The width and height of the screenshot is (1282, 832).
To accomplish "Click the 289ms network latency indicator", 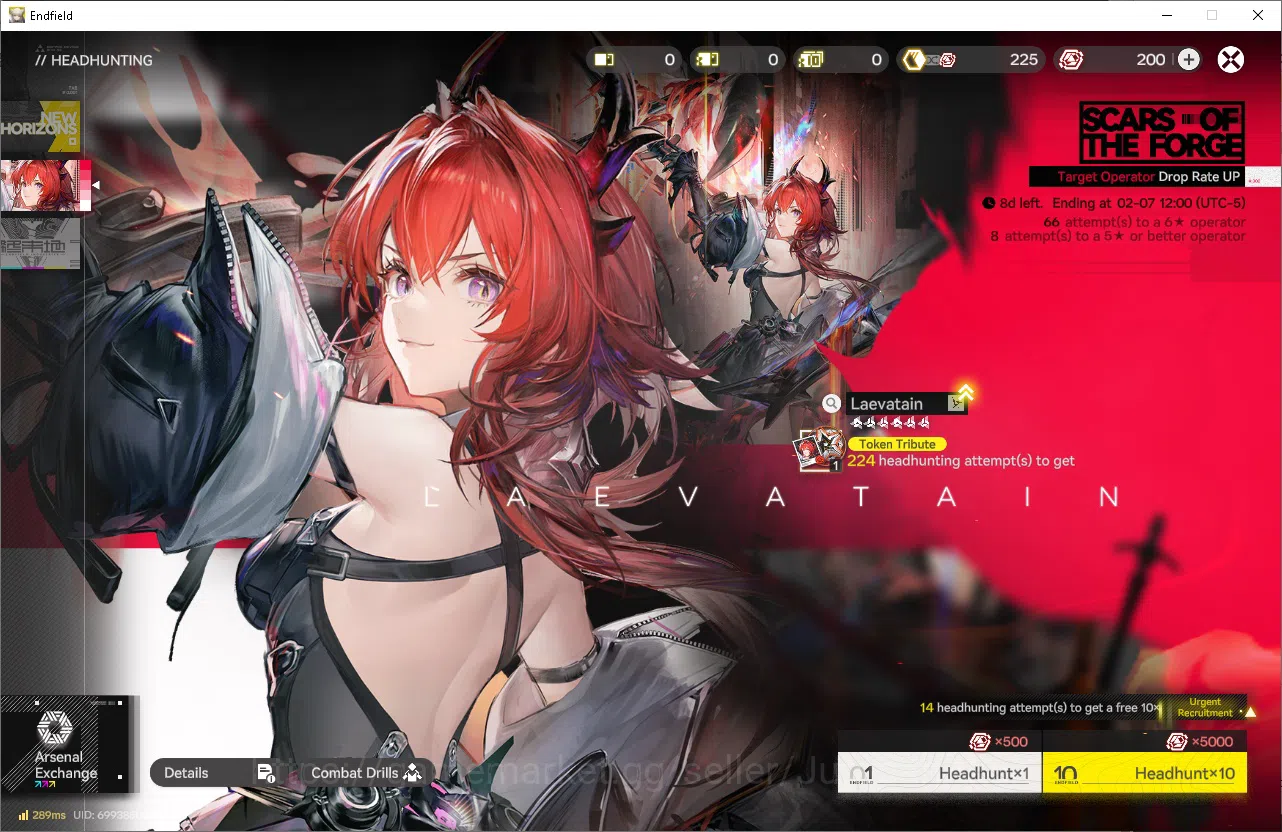I will click(x=42, y=815).
